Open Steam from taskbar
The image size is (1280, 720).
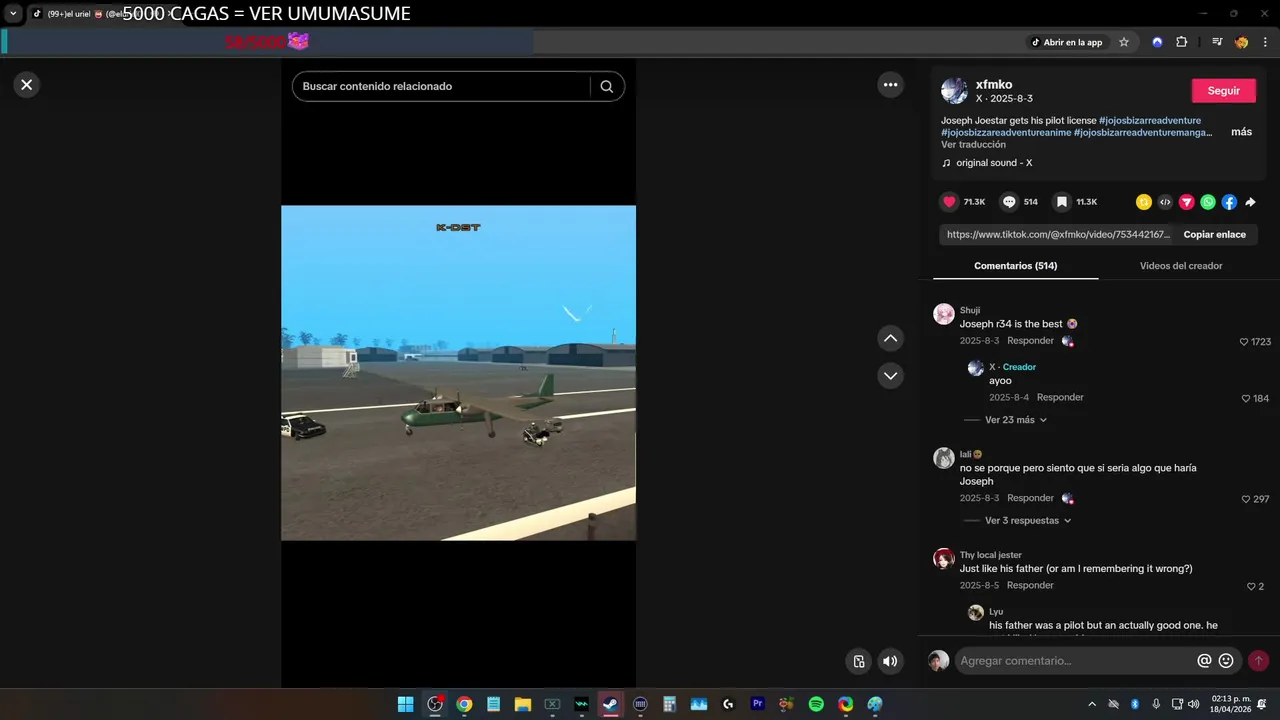pos(610,704)
